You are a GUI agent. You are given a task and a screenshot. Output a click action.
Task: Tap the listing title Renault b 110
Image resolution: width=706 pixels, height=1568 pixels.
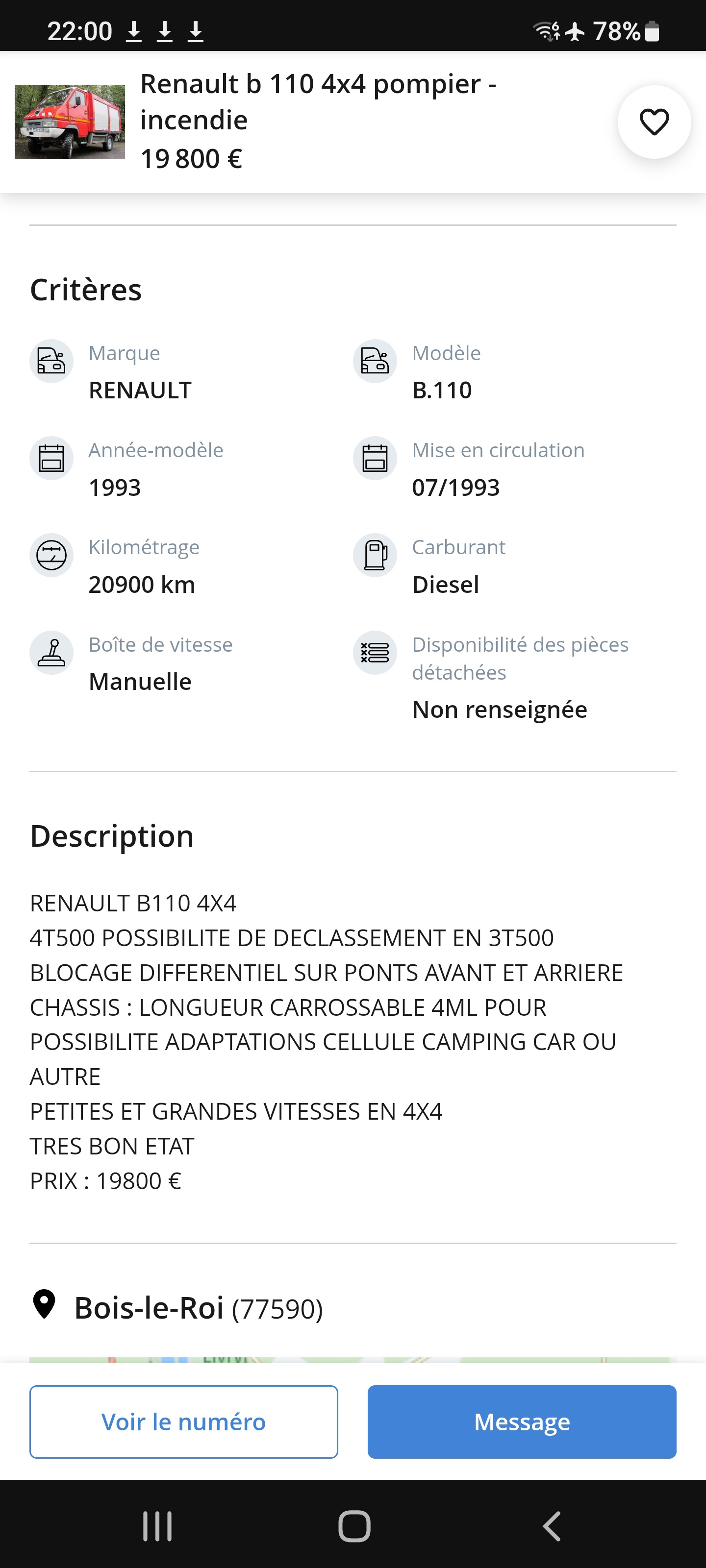coord(318,101)
